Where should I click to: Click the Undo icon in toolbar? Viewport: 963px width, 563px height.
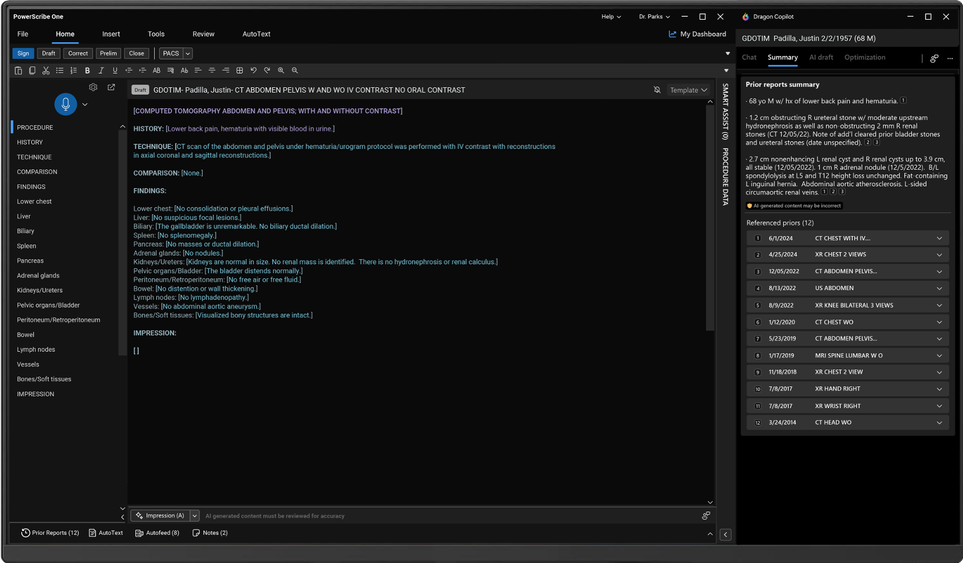tap(254, 71)
